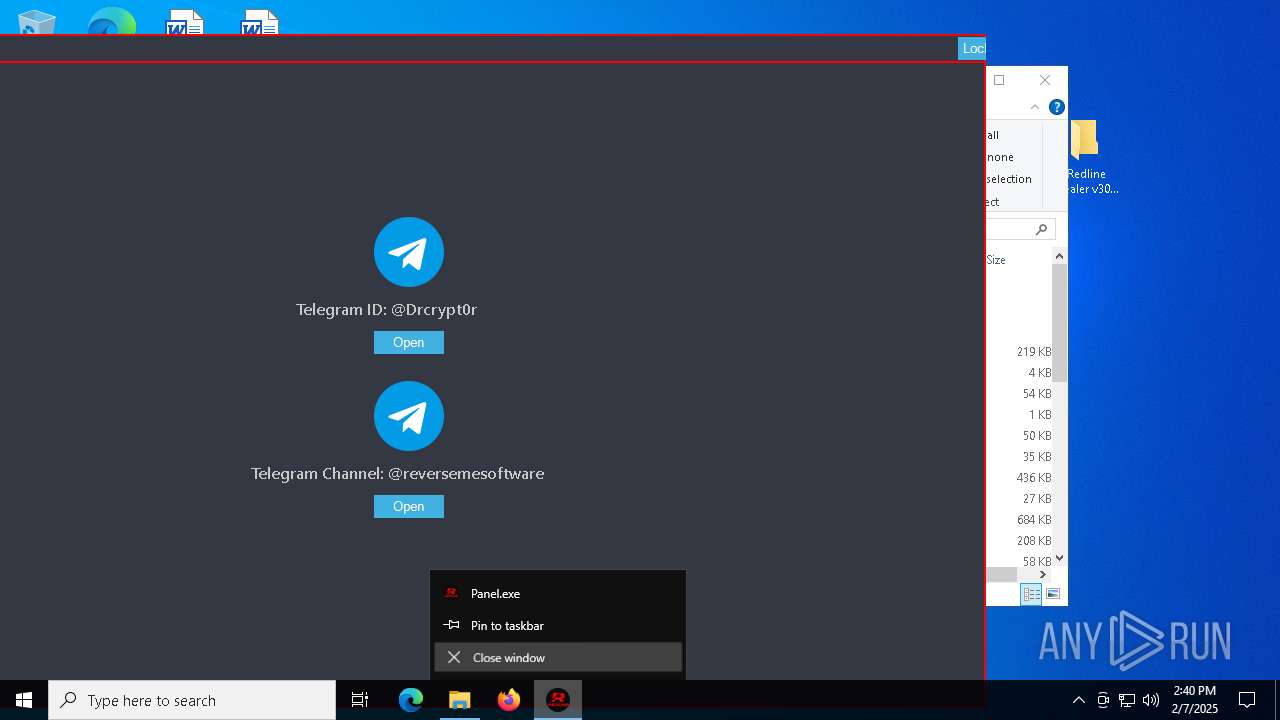Show hidden system tray icons

[1078, 700]
